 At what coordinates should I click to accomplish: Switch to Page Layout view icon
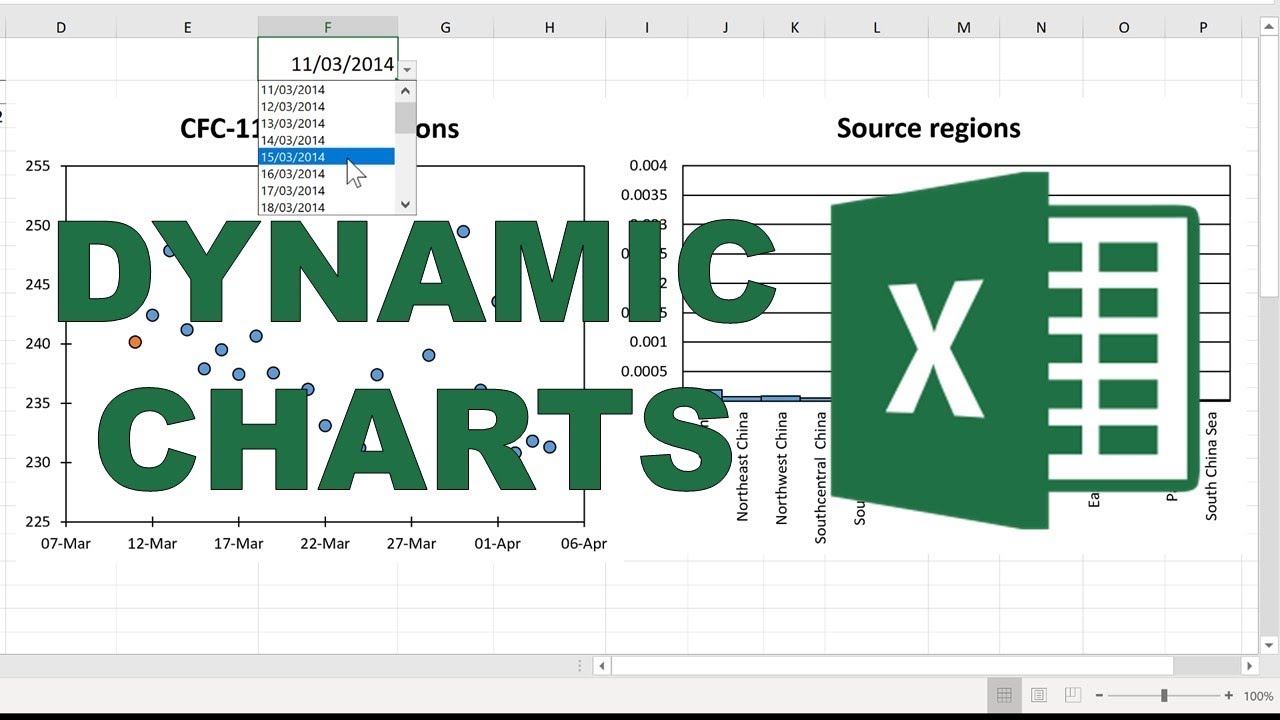pyautogui.click(x=1039, y=695)
